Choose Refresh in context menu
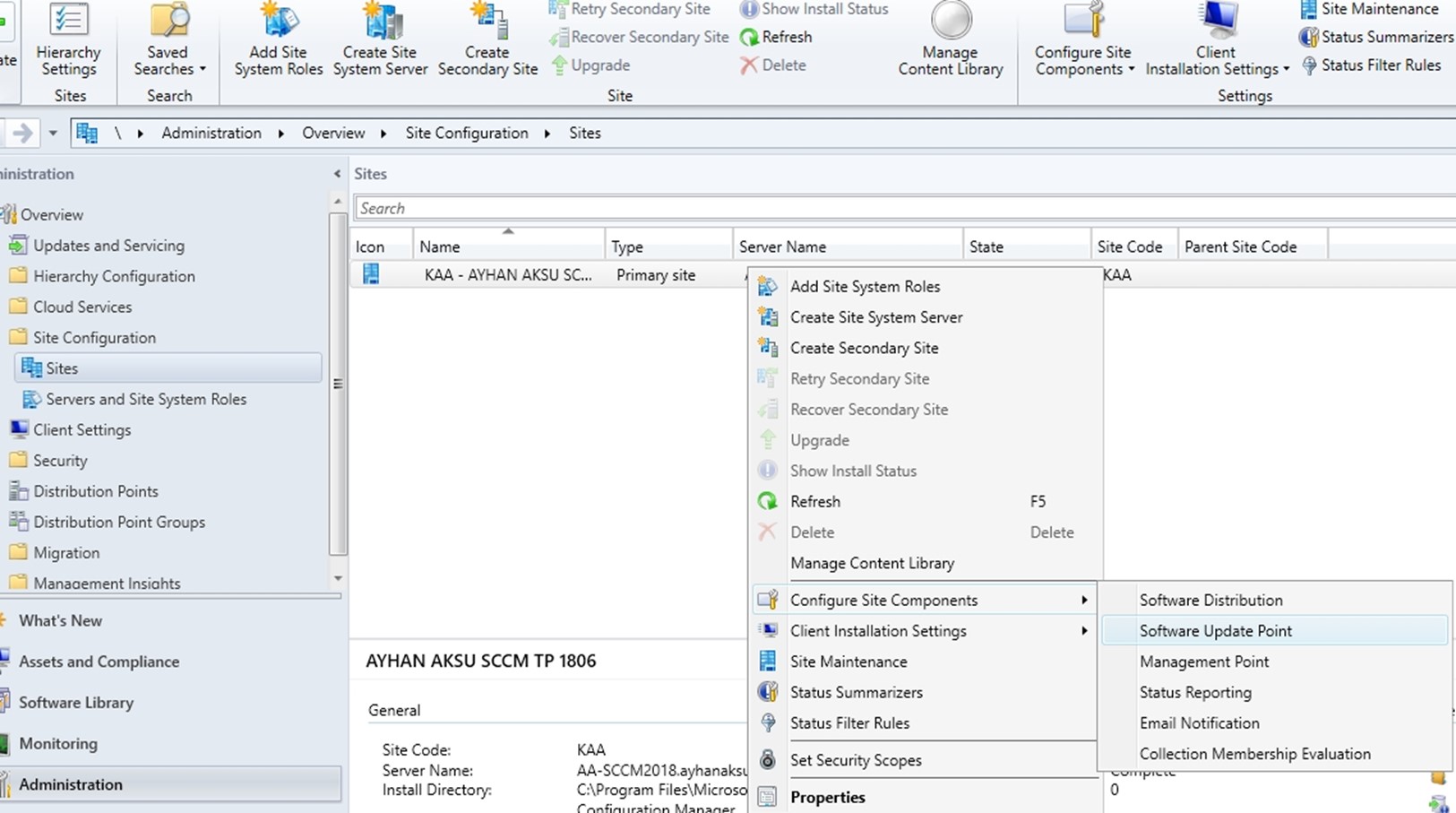The width and height of the screenshot is (1456, 813). 925,502
